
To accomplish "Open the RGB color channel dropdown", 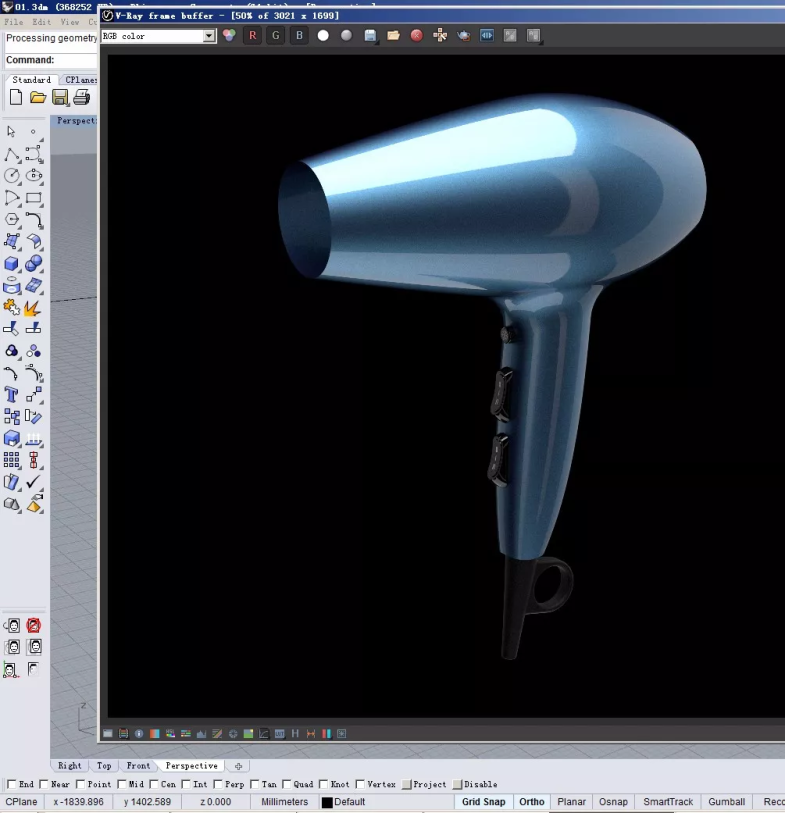I will pyautogui.click(x=209, y=36).
